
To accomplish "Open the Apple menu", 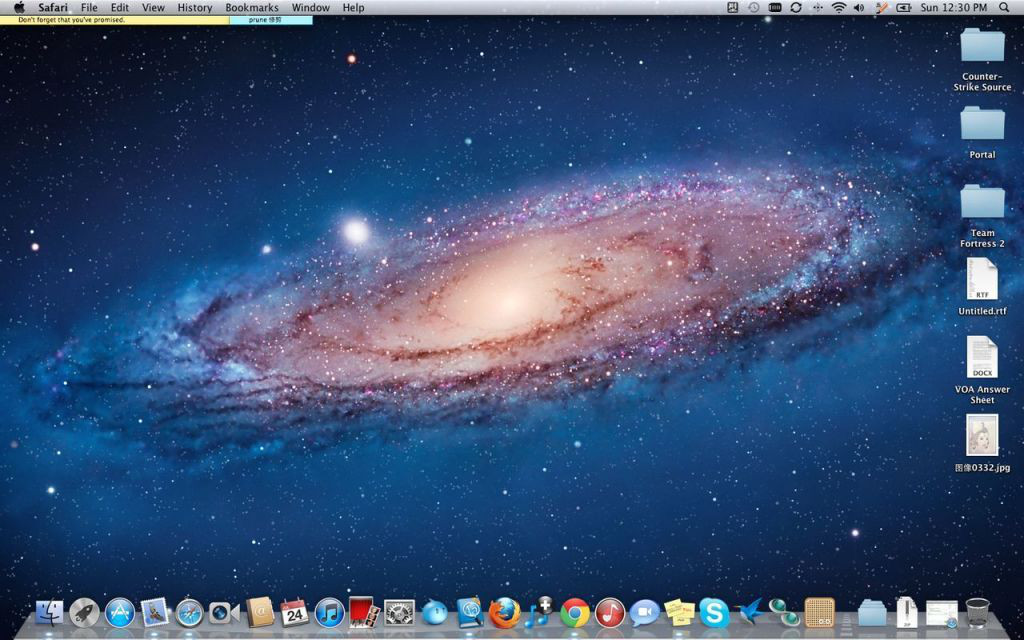I will [x=19, y=7].
